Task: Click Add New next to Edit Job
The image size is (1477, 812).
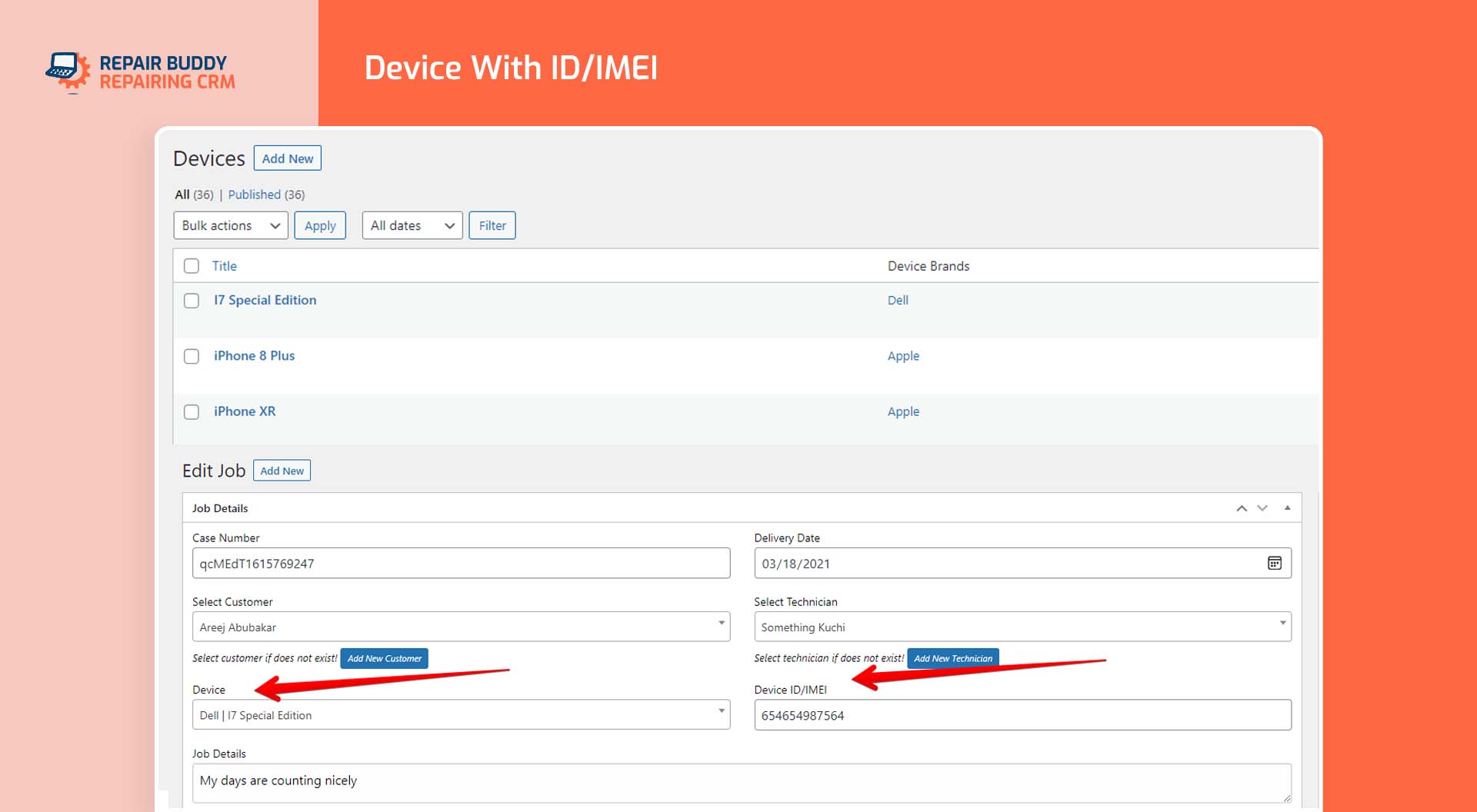Action: (x=282, y=471)
